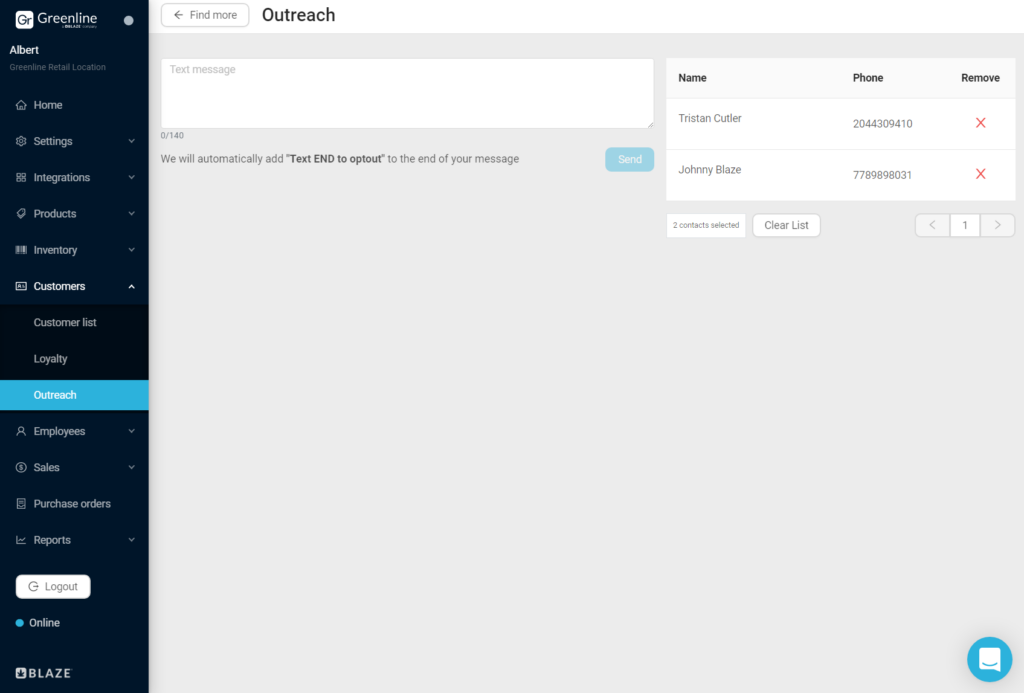1024x693 pixels.
Task: Collapse the Customers section chevron
Action: click(x=131, y=287)
